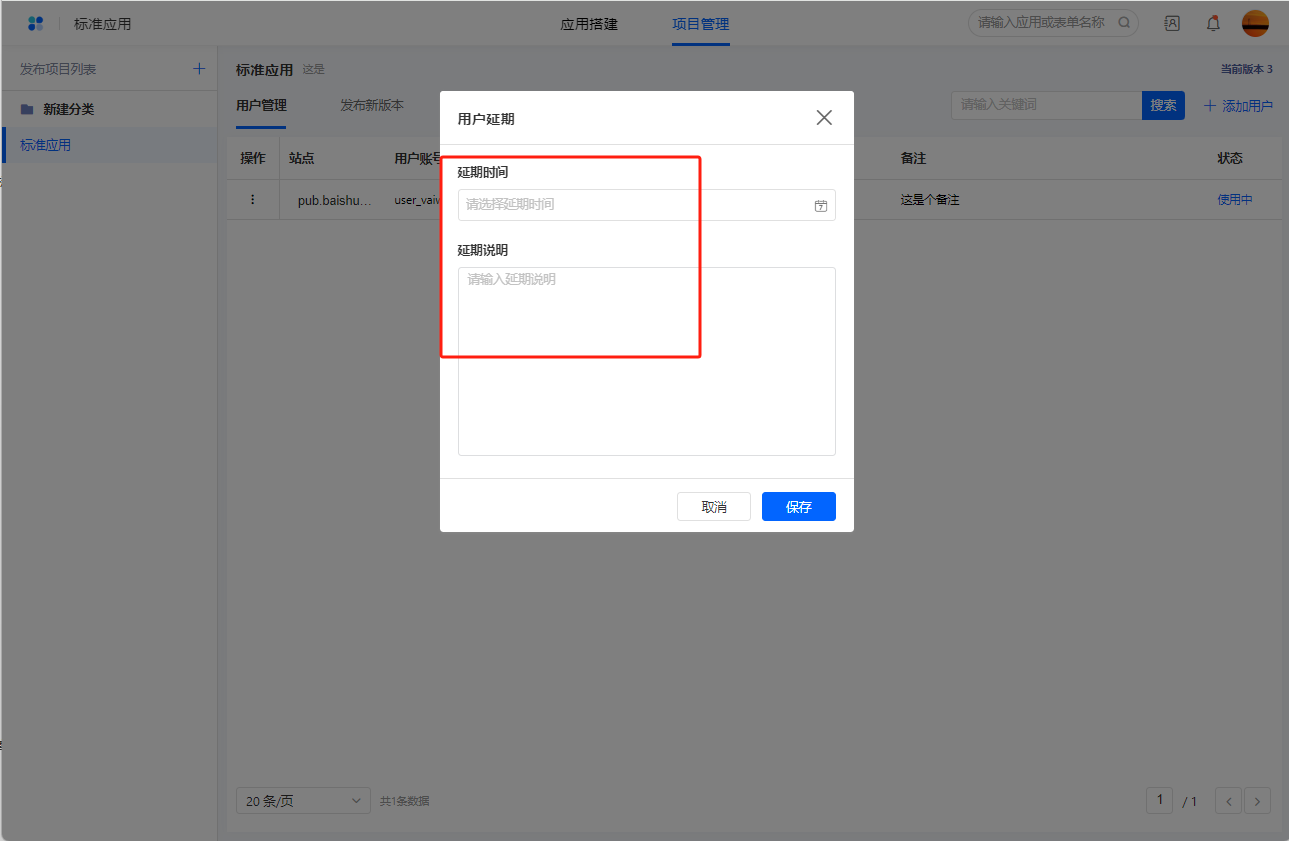Click into the 延期说明 text area

646,361
